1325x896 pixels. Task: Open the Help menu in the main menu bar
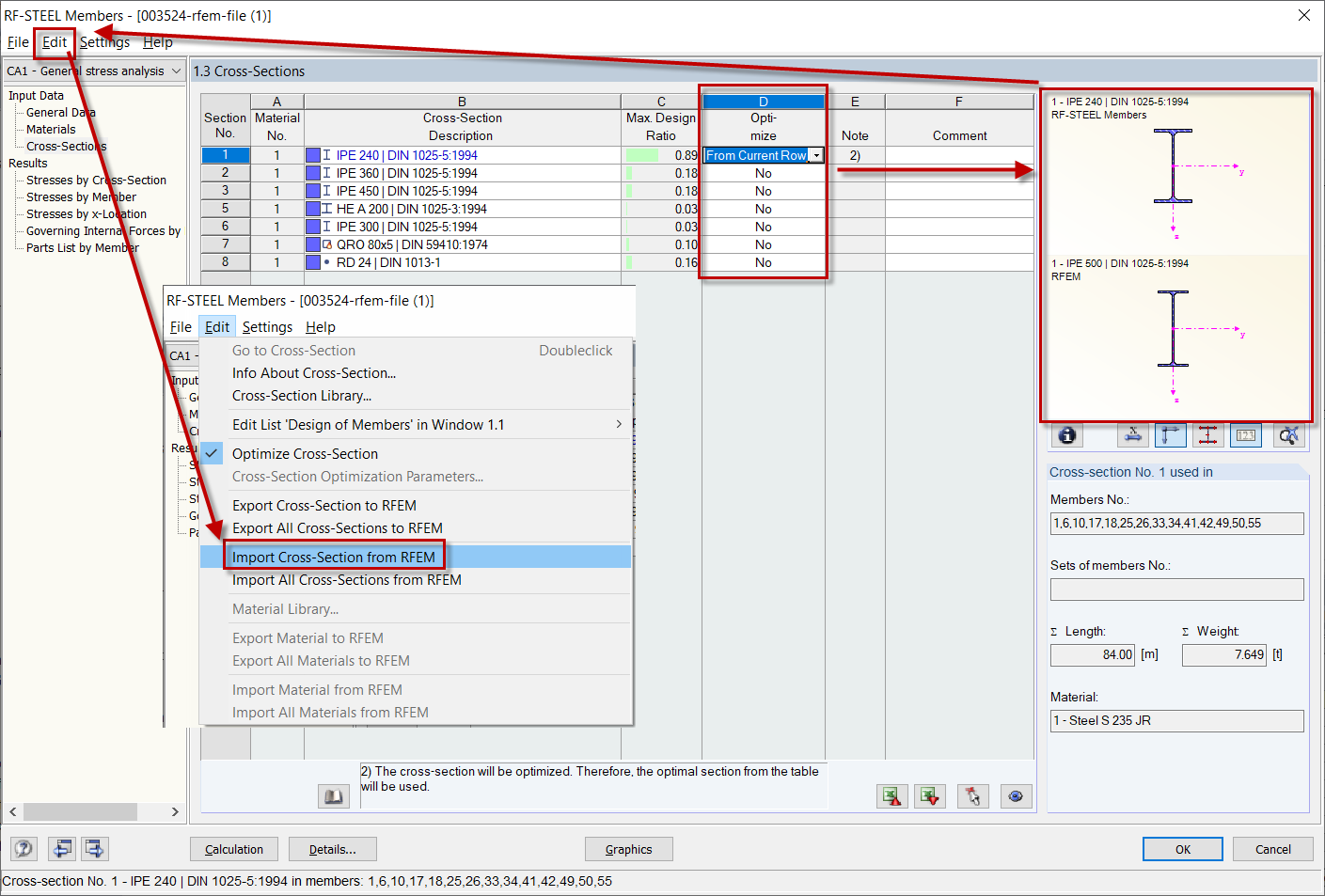click(x=158, y=42)
